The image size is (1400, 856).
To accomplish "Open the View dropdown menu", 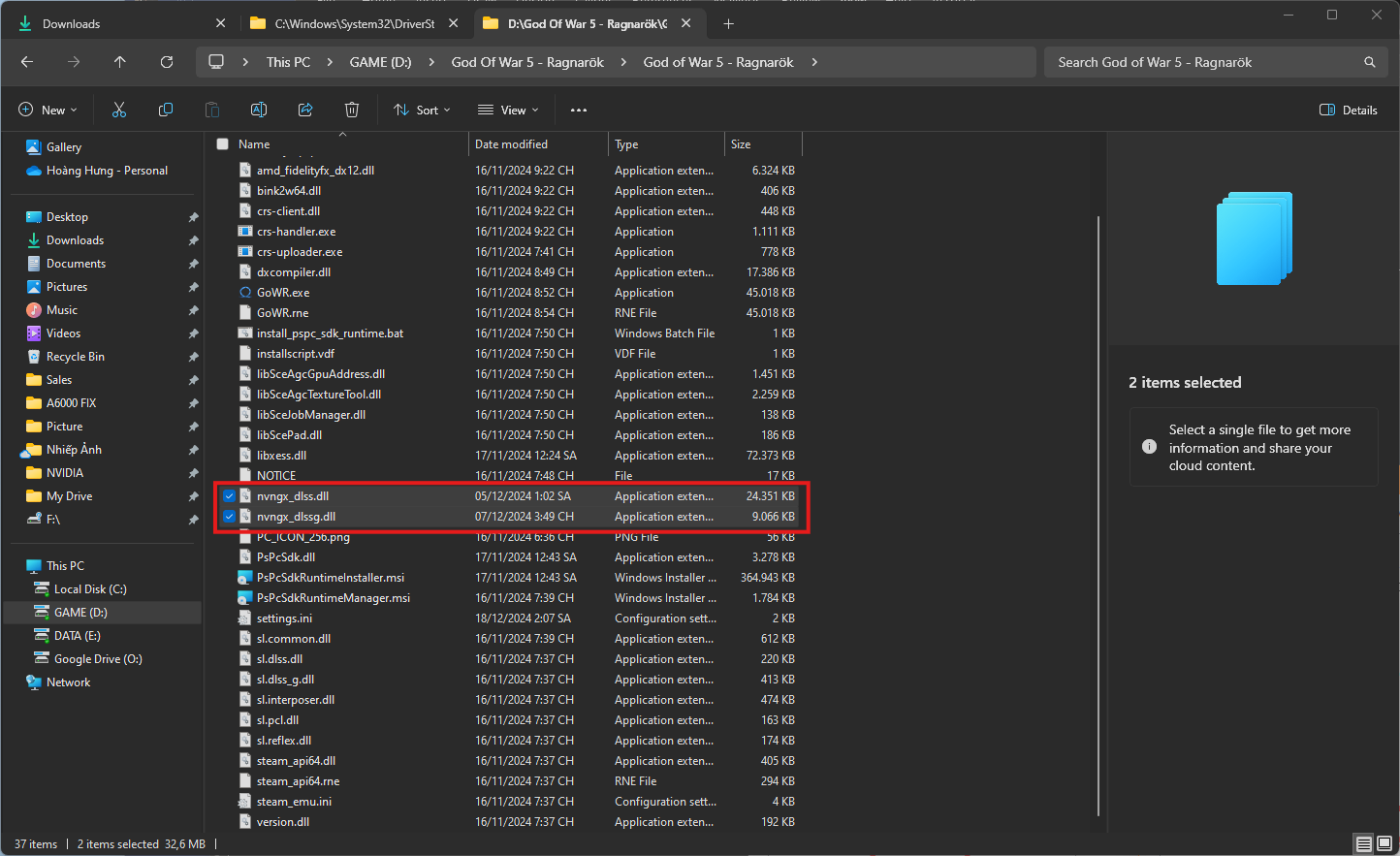I will [508, 110].
